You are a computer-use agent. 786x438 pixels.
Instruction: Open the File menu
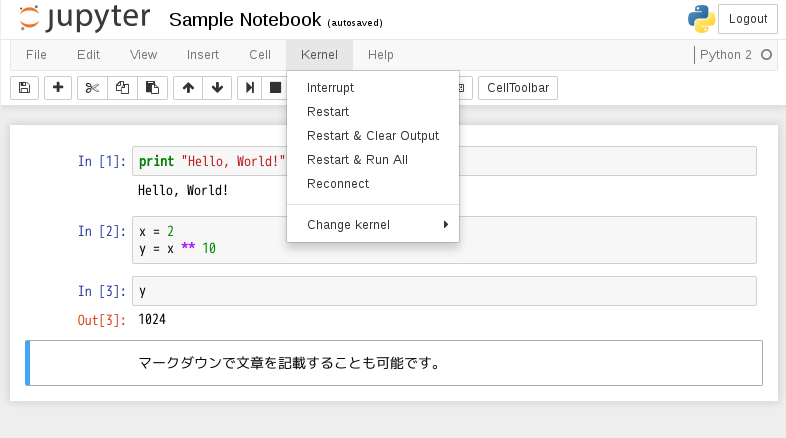click(x=36, y=55)
